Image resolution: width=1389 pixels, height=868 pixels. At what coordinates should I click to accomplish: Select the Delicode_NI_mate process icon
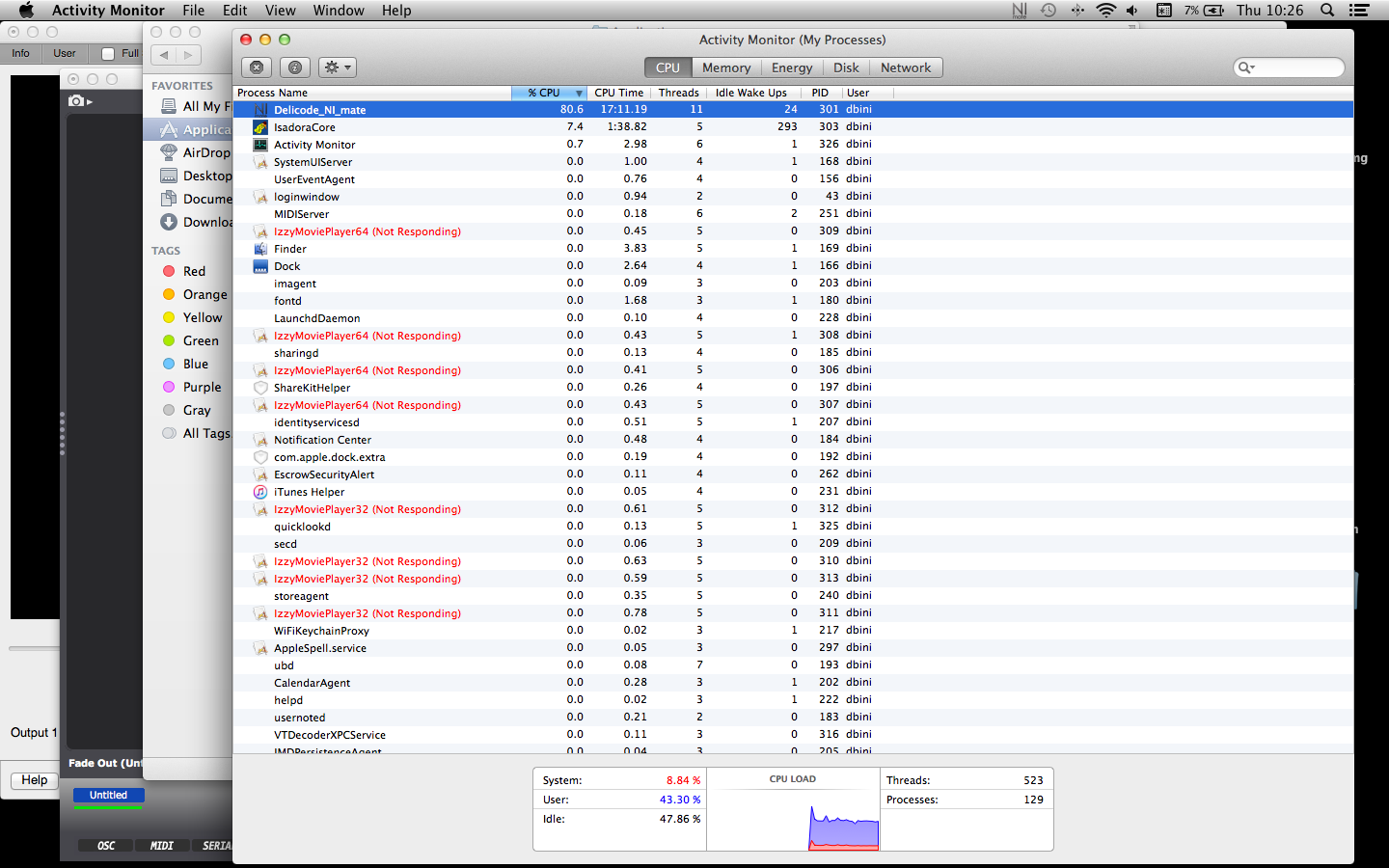tap(260, 110)
